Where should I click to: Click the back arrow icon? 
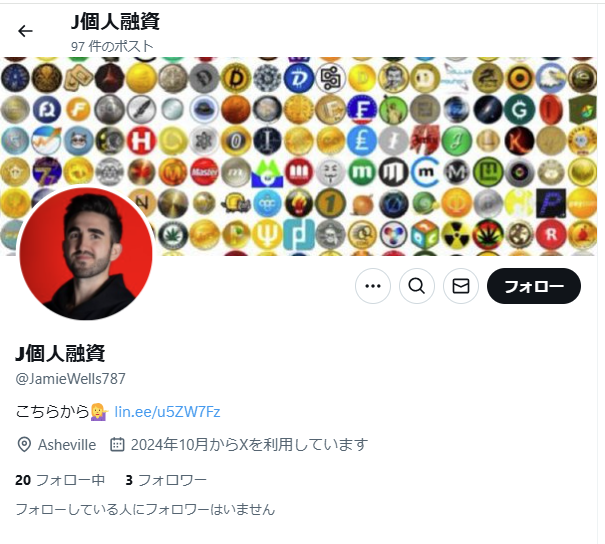(25, 31)
